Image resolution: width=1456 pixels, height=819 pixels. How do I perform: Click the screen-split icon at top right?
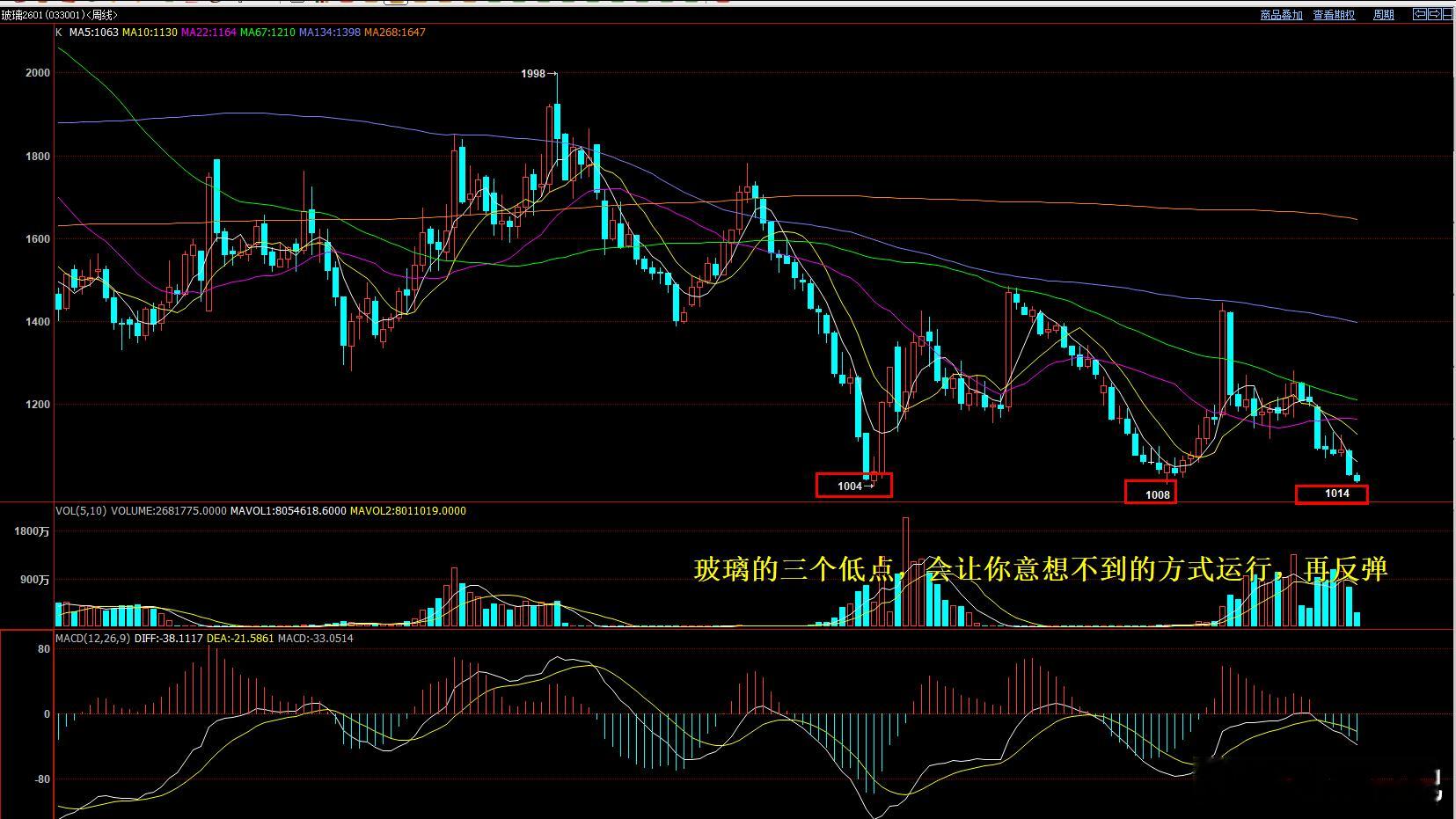1450,14
